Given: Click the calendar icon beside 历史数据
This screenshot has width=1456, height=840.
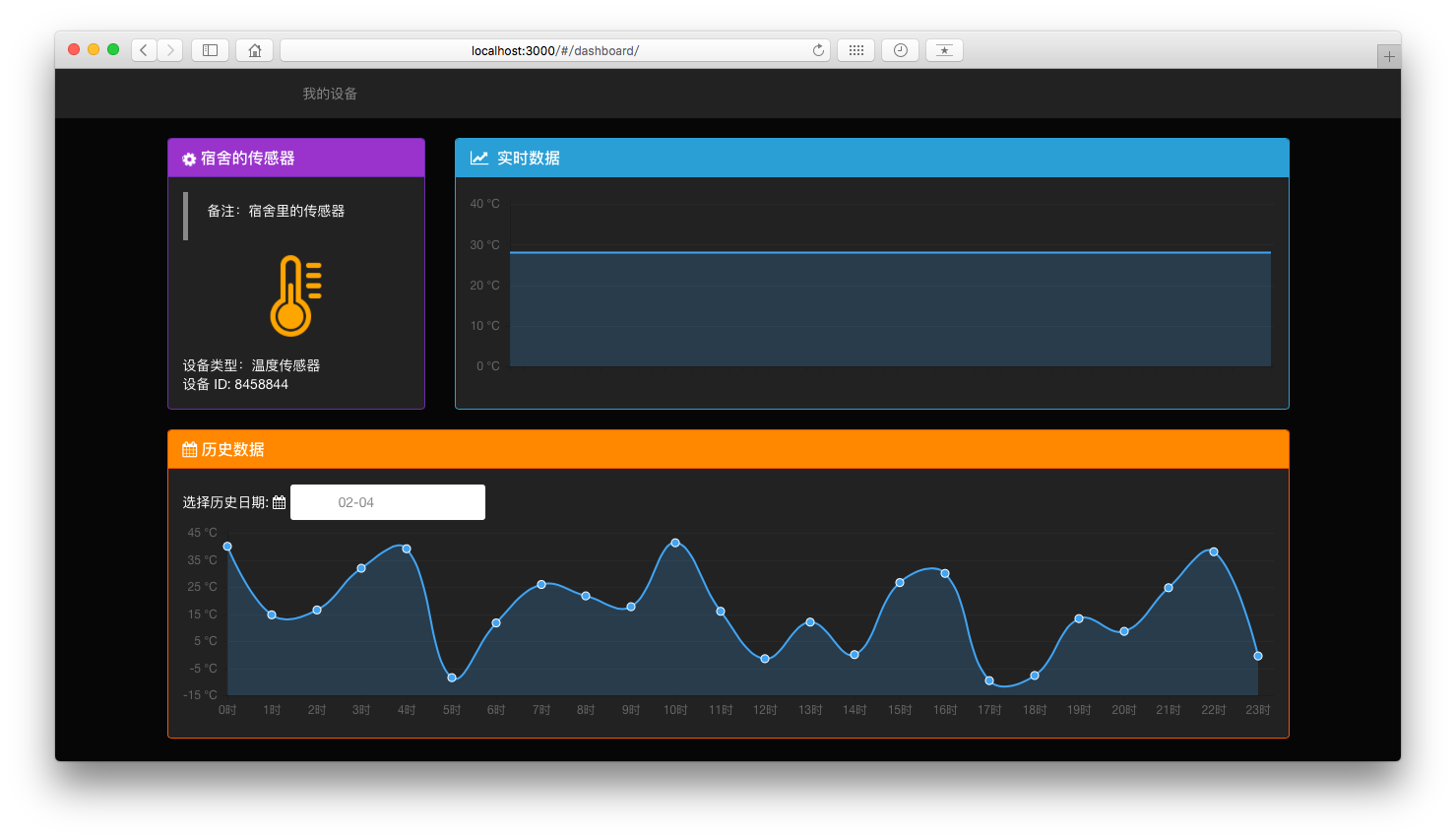Looking at the screenshot, I should pyautogui.click(x=190, y=450).
